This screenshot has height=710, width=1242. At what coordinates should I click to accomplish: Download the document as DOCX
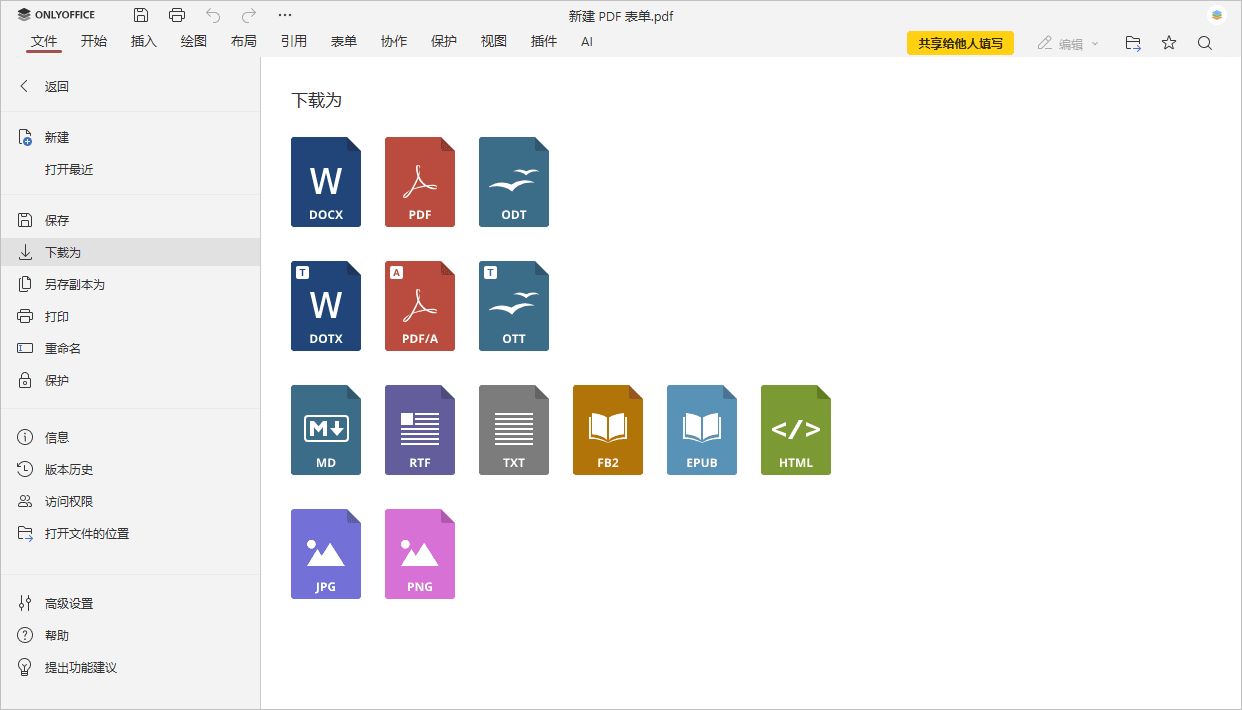point(325,181)
